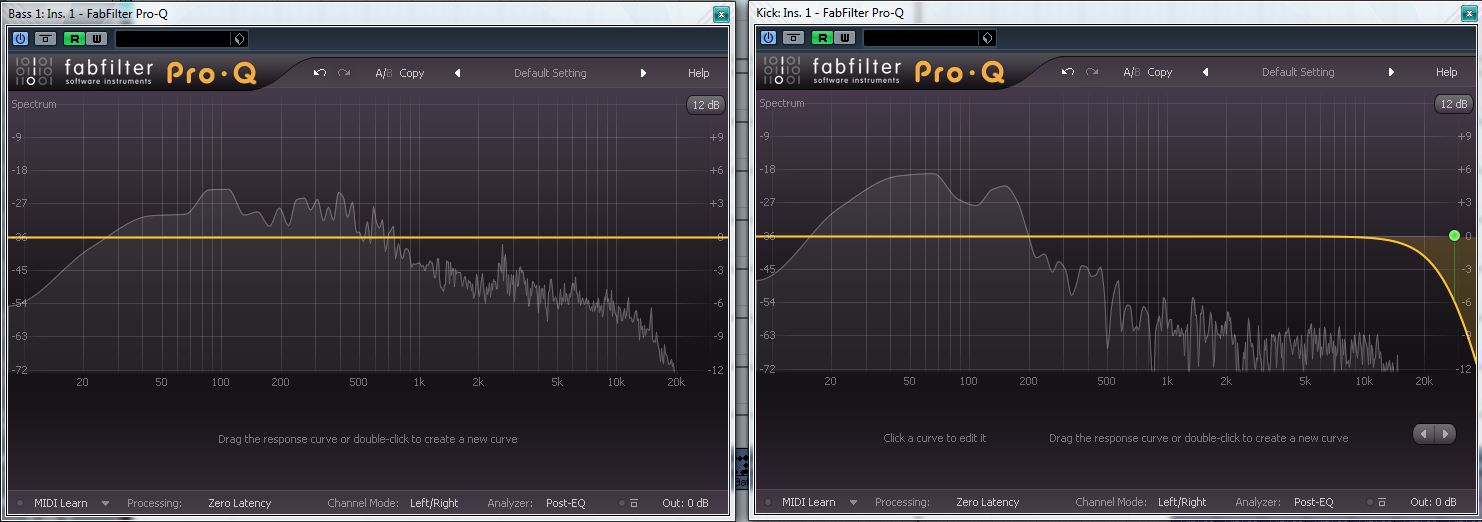Go to previous preset in Kick Pro-Q
The height and width of the screenshot is (522, 1482).
point(1206,72)
